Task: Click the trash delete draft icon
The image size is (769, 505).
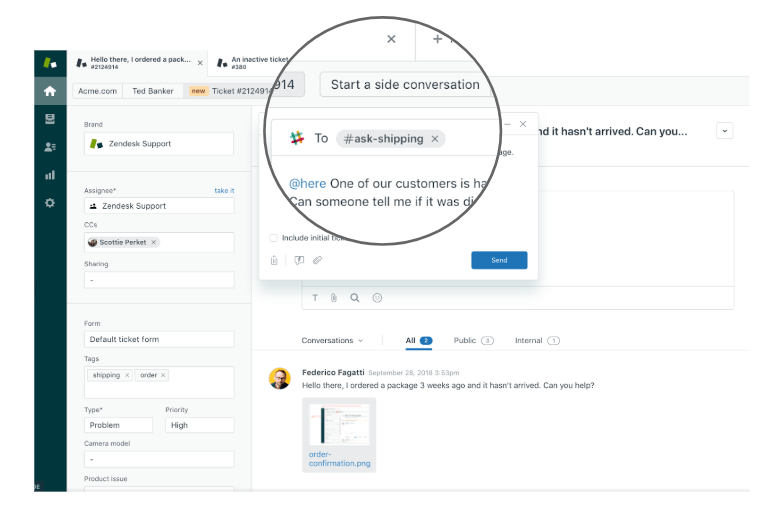Action: coord(274,260)
